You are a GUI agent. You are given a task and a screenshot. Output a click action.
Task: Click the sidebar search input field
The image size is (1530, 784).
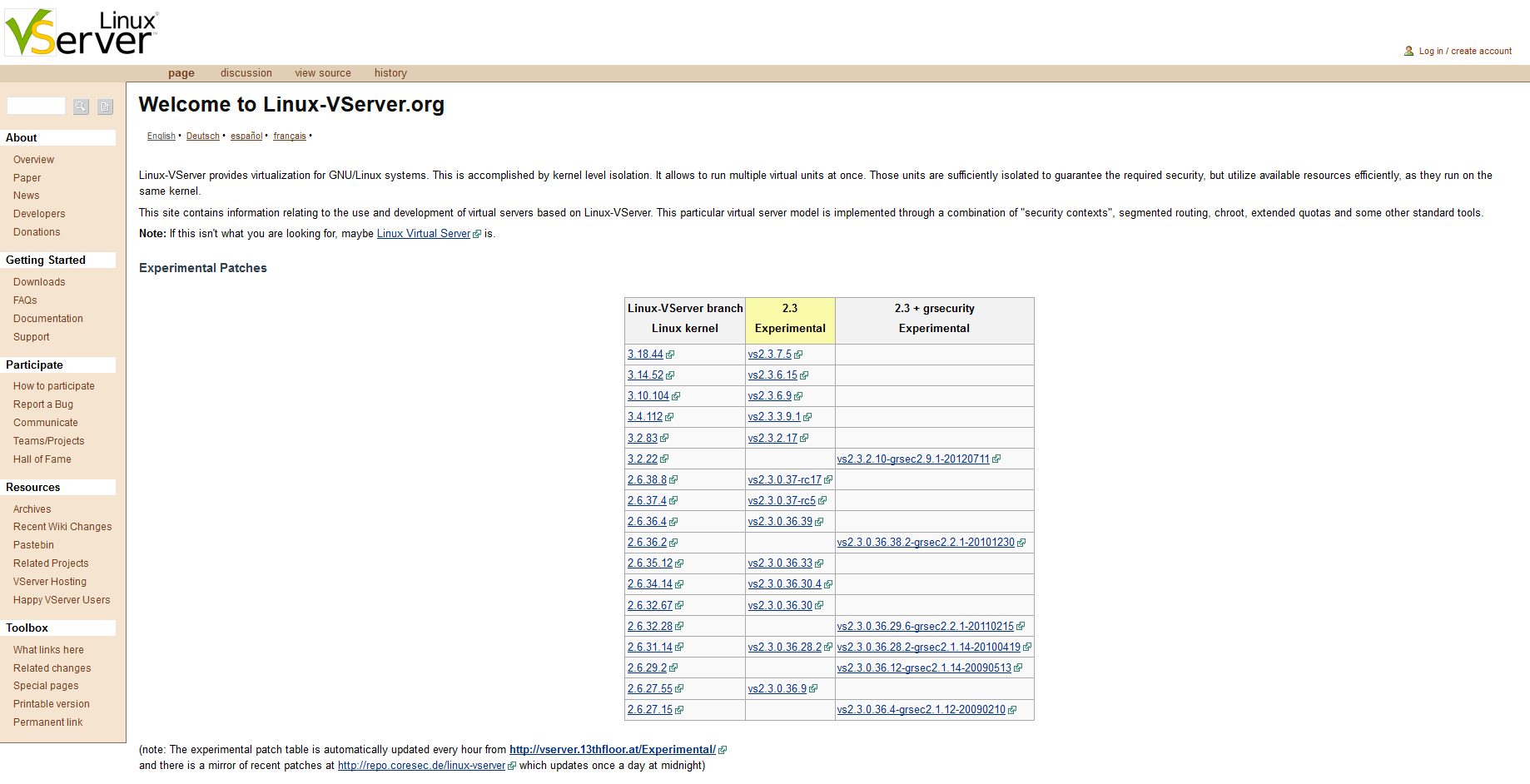coord(36,106)
